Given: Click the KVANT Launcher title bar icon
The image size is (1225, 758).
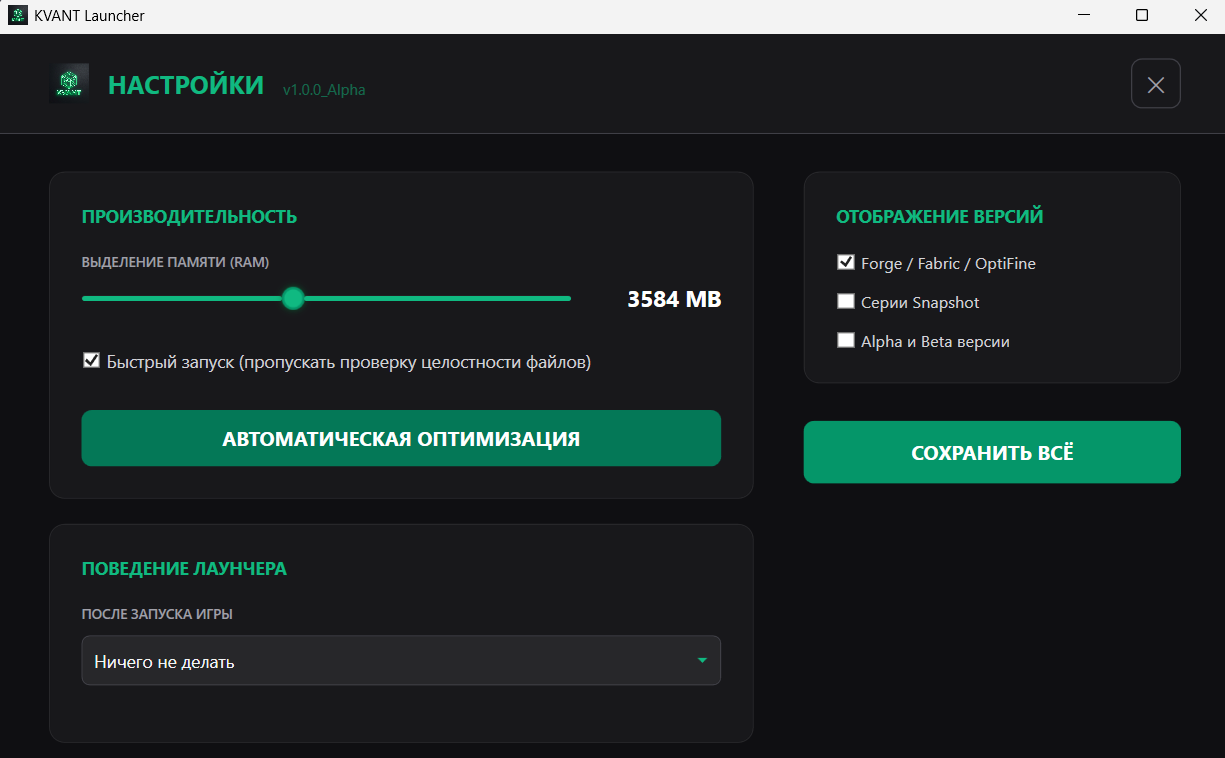Looking at the screenshot, I should tap(18, 16).
